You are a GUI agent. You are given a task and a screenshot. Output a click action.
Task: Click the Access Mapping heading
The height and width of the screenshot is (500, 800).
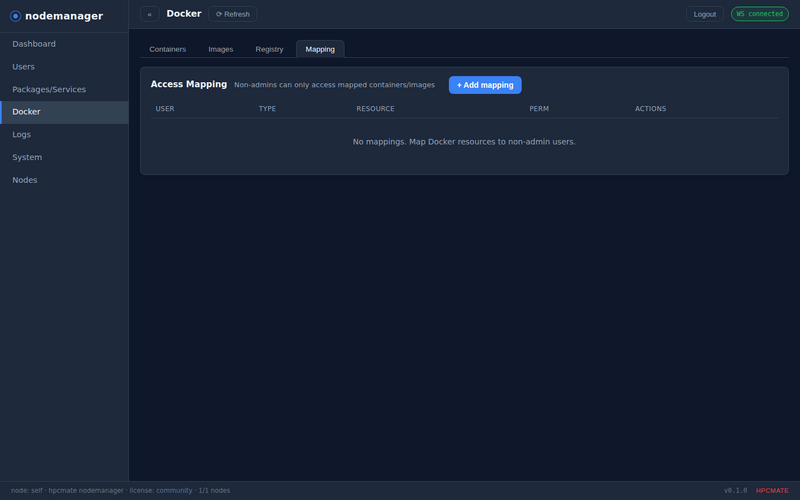pos(189,84)
